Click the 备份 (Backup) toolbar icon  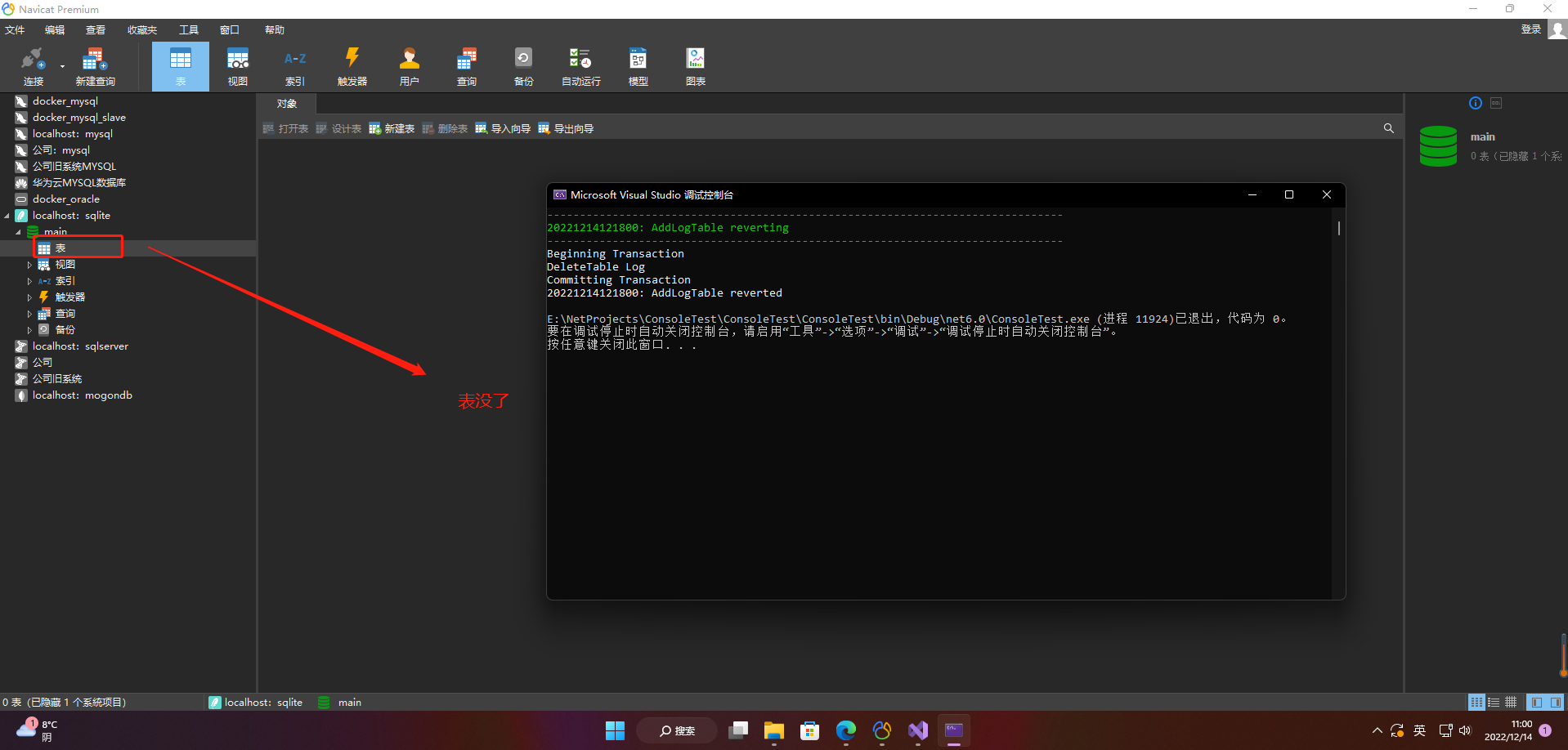pos(524,67)
